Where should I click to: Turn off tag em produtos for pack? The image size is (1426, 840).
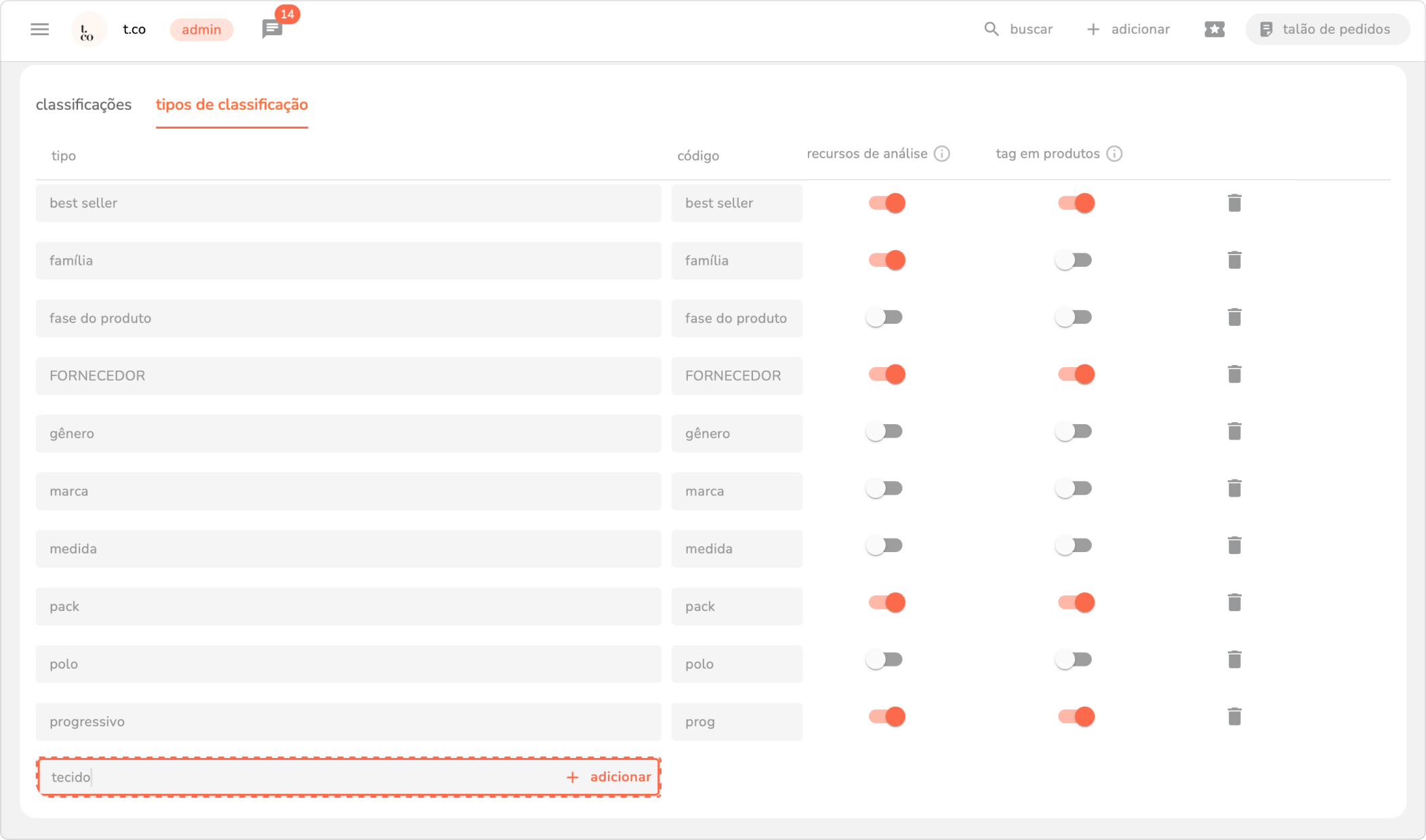point(1076,603)
